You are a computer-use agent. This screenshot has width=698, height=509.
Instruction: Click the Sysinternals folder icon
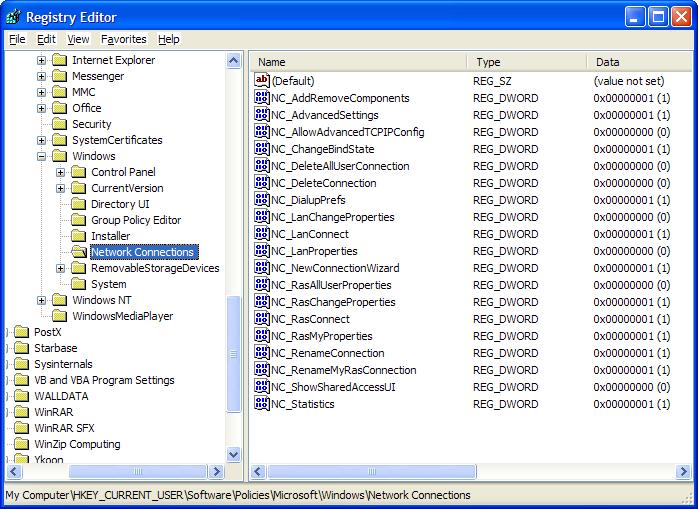pyautogui.click(x=21, y=364)
